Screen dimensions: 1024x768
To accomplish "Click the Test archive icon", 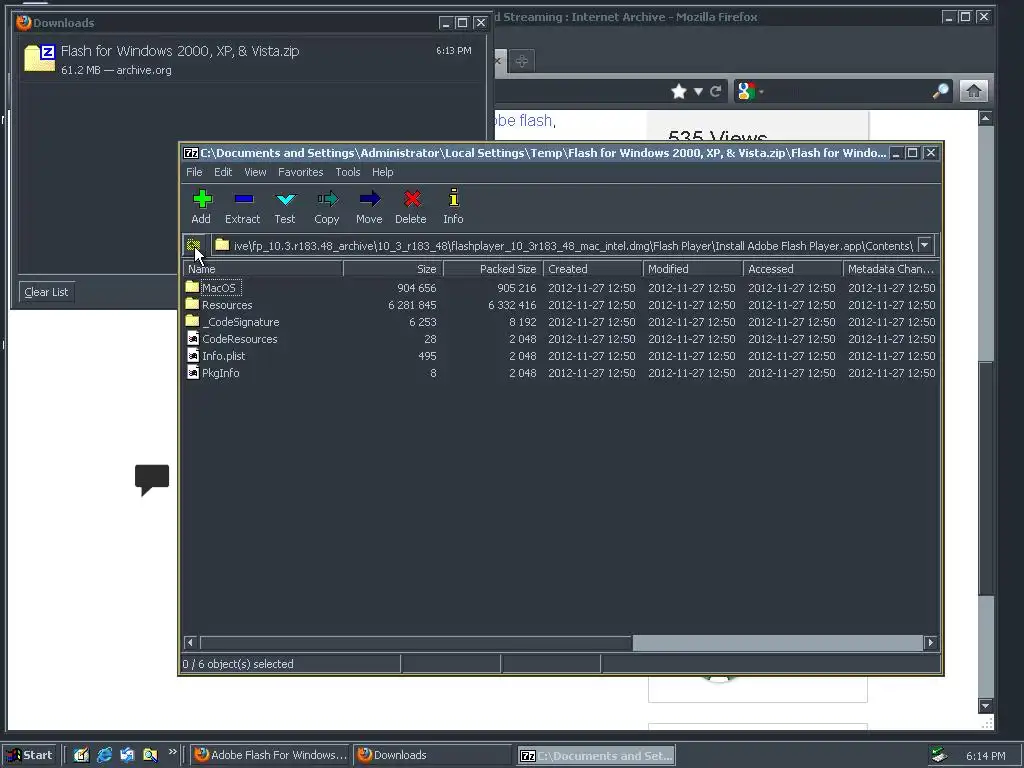I will tap(285, 199).
